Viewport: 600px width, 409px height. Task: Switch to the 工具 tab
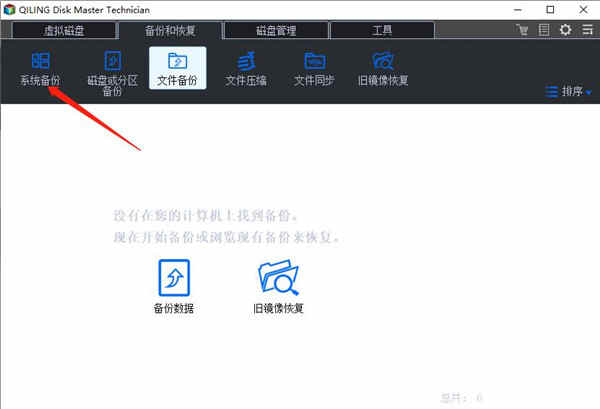pyautogui.click(x=382, y=30)
